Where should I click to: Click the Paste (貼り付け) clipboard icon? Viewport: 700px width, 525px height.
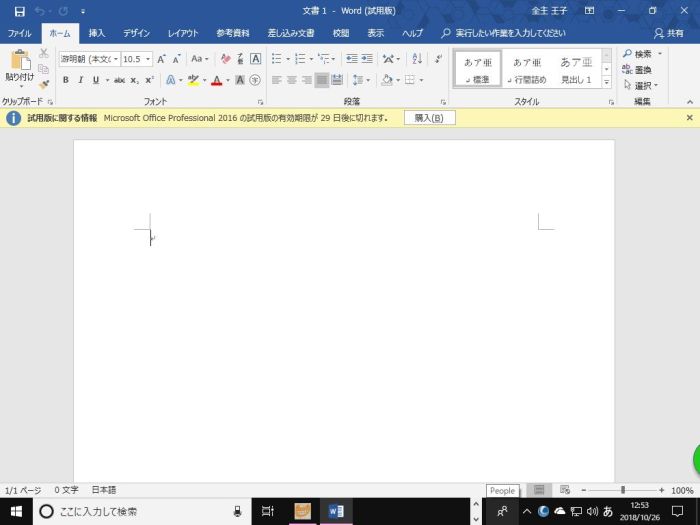pyautogui.click(x=18, y=60)
